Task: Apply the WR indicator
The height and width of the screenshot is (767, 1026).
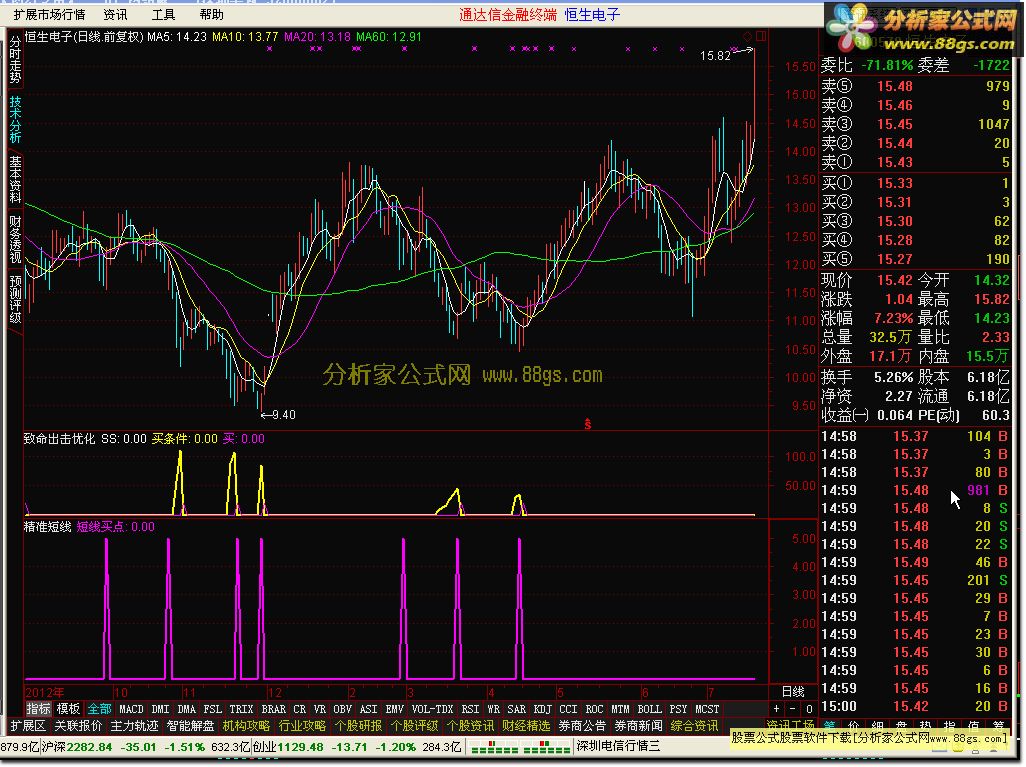Action: [x=493, y=709]
